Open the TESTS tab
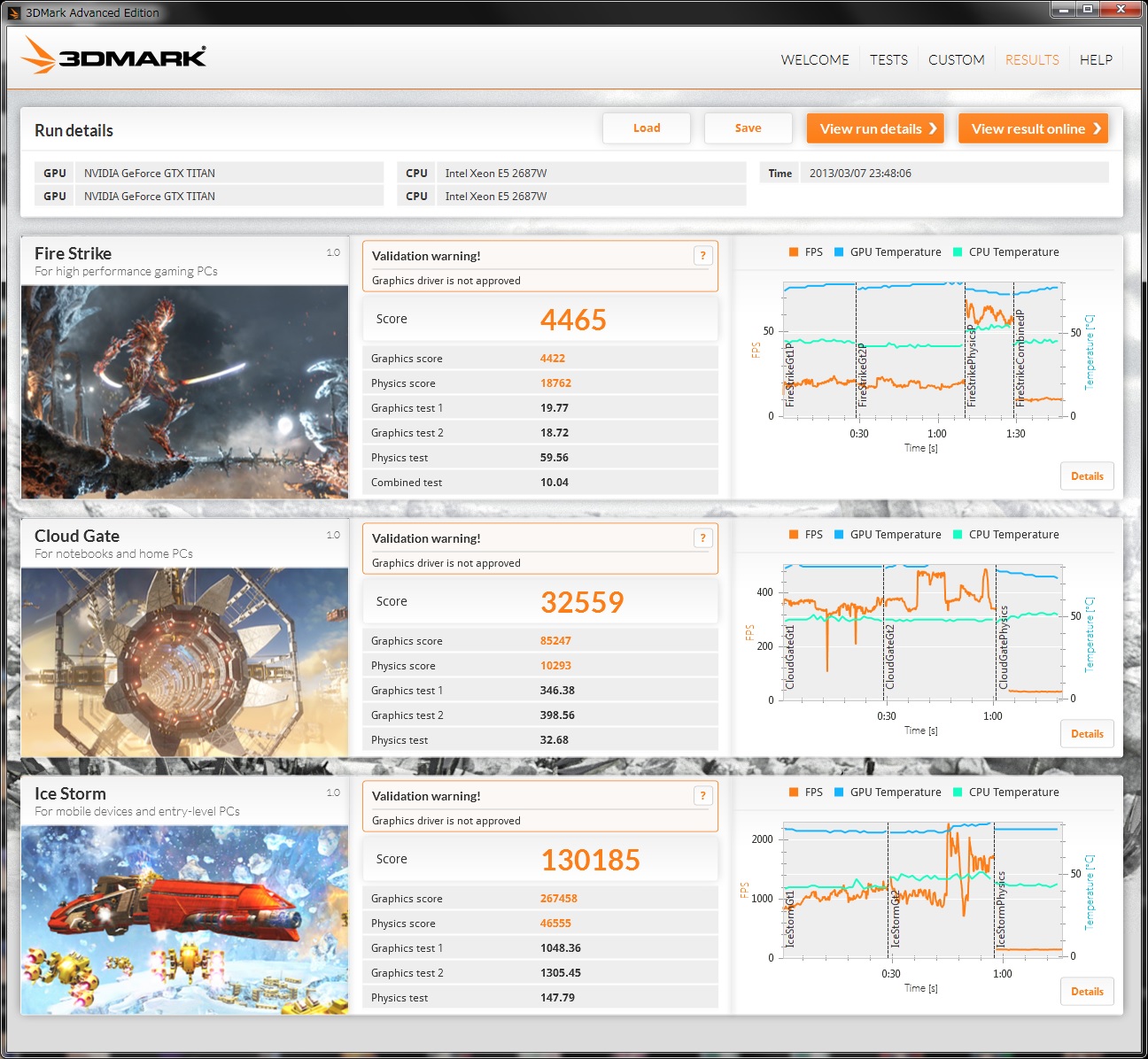The image size is (1148, 1059). coord(888,60)
